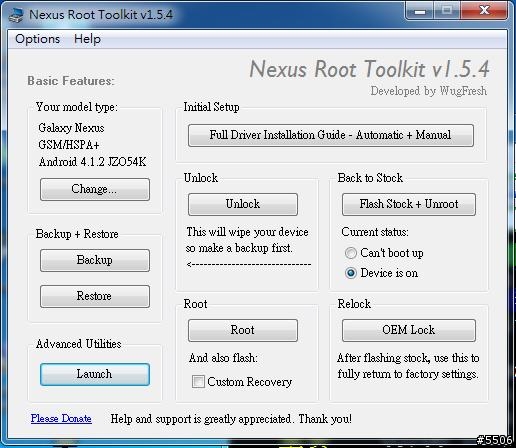
Task: Follow the Please Donate link
Action: [61, 418]
